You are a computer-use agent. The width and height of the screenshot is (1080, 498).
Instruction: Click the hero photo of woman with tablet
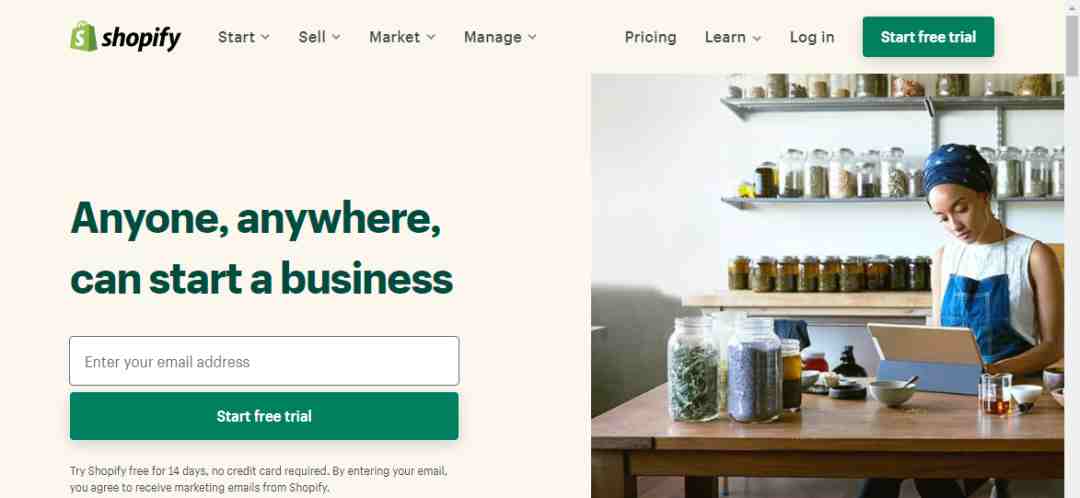tap(827, 285)
